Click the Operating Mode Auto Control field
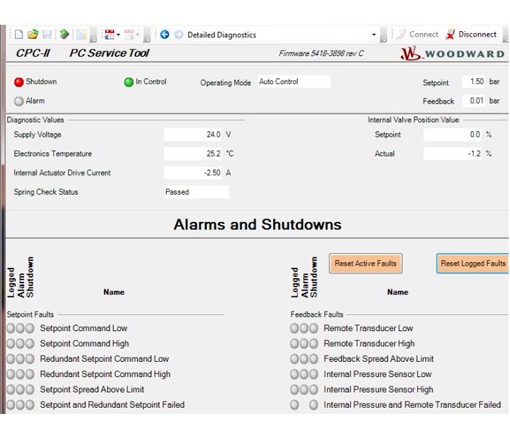The width and height of the screenshot is (510, 441). click(x=294, y=82)
